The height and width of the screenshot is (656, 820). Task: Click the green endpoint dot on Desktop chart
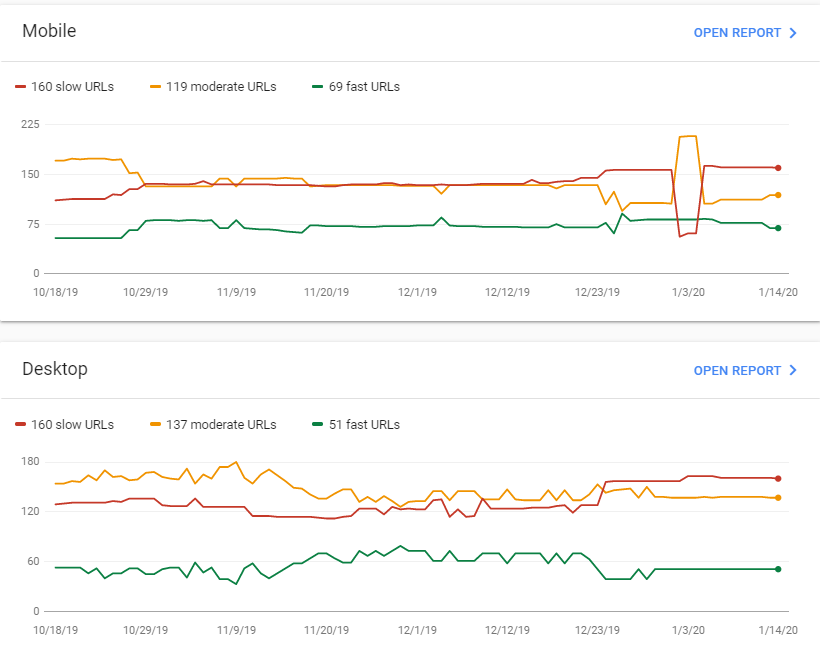coord(778,569)
